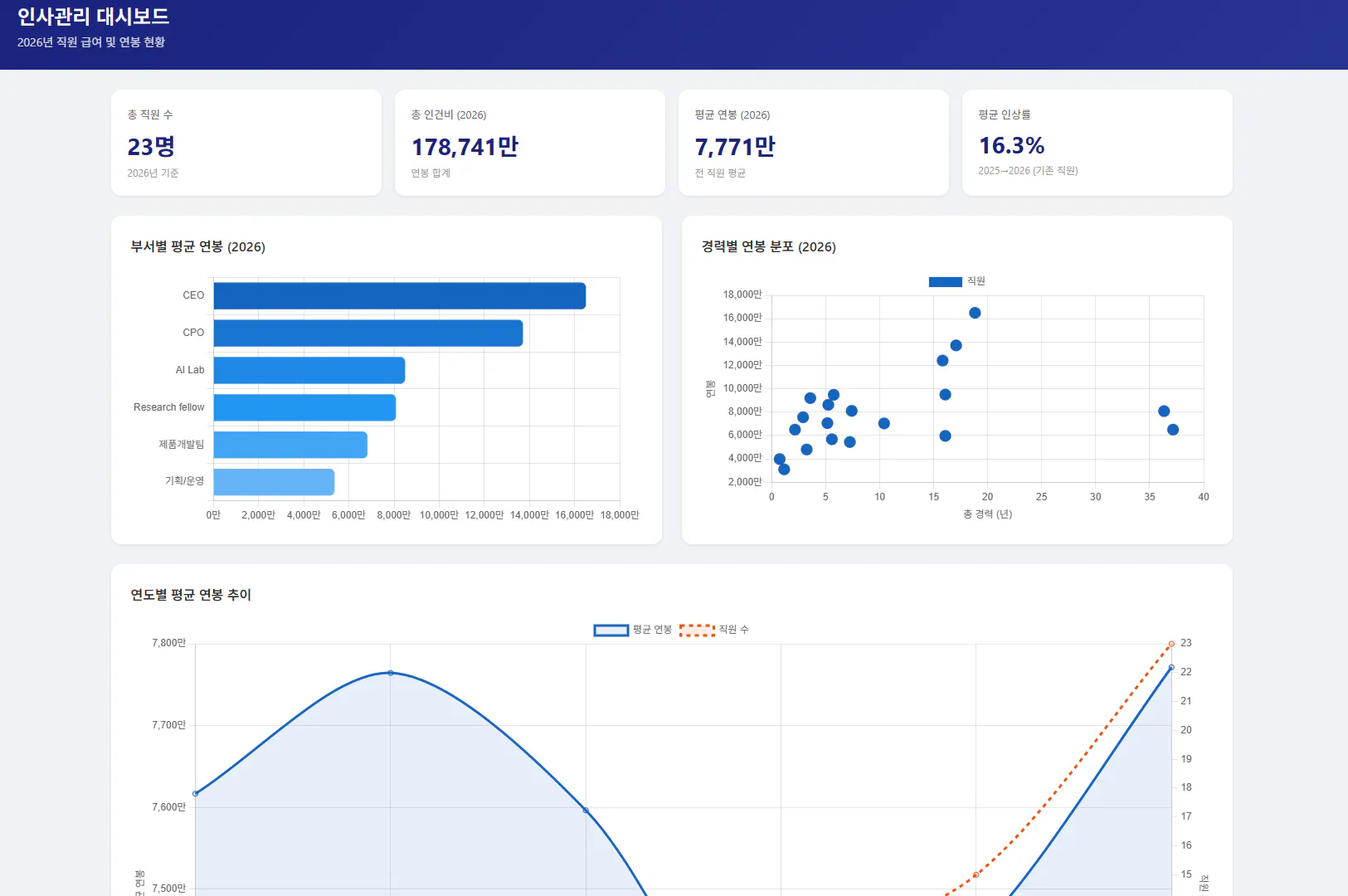
Task: Click the 인사관리 대시보드 header title
Action: (93, 17)
